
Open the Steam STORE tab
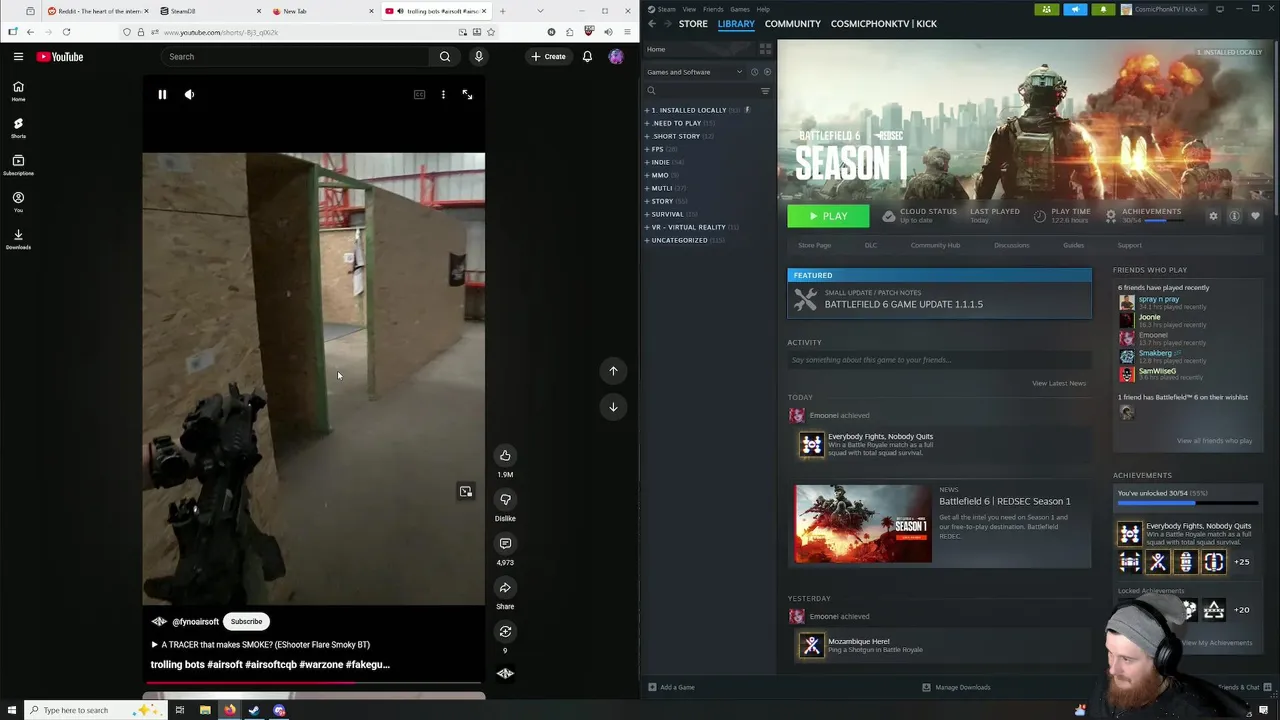(x=693, y=24)
